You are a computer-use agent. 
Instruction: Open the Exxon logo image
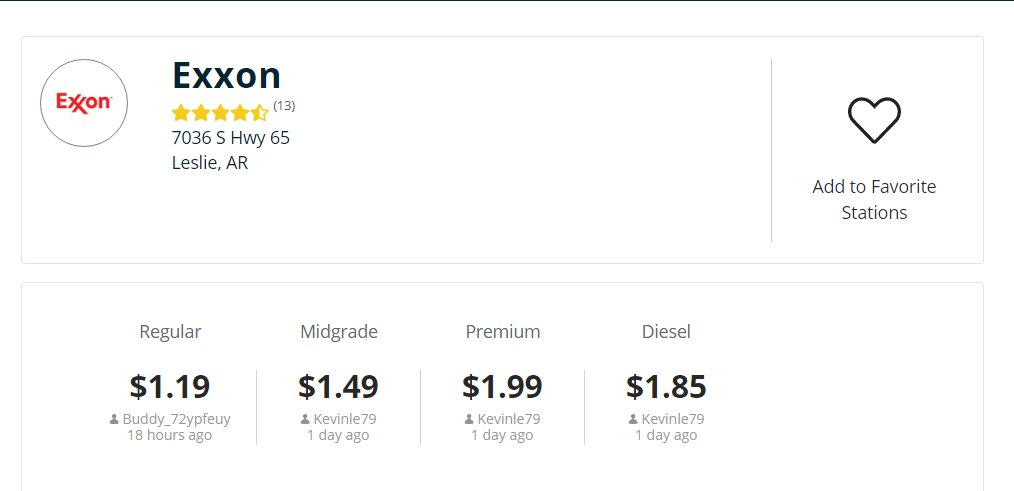(x=84, y=103)
